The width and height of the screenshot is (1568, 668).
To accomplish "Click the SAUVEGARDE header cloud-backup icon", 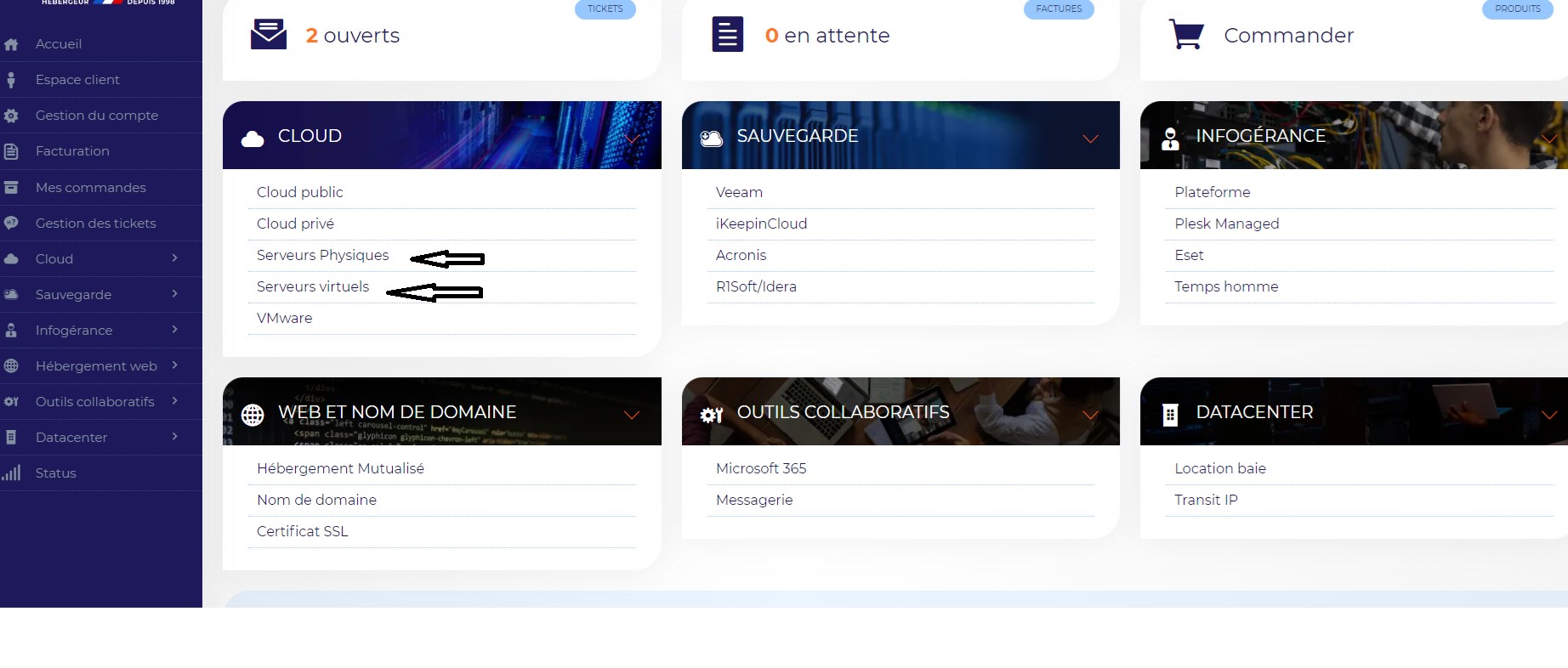I will coord(712,139).
